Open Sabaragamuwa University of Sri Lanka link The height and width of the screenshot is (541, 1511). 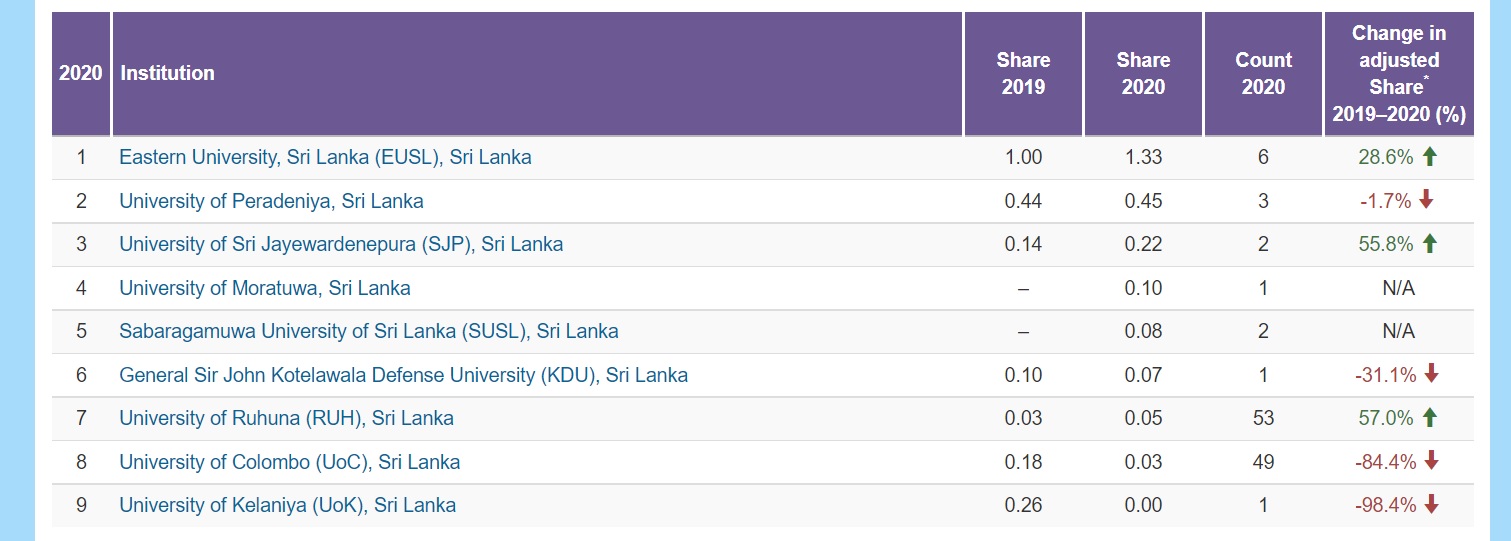click(x=368, y=331)
